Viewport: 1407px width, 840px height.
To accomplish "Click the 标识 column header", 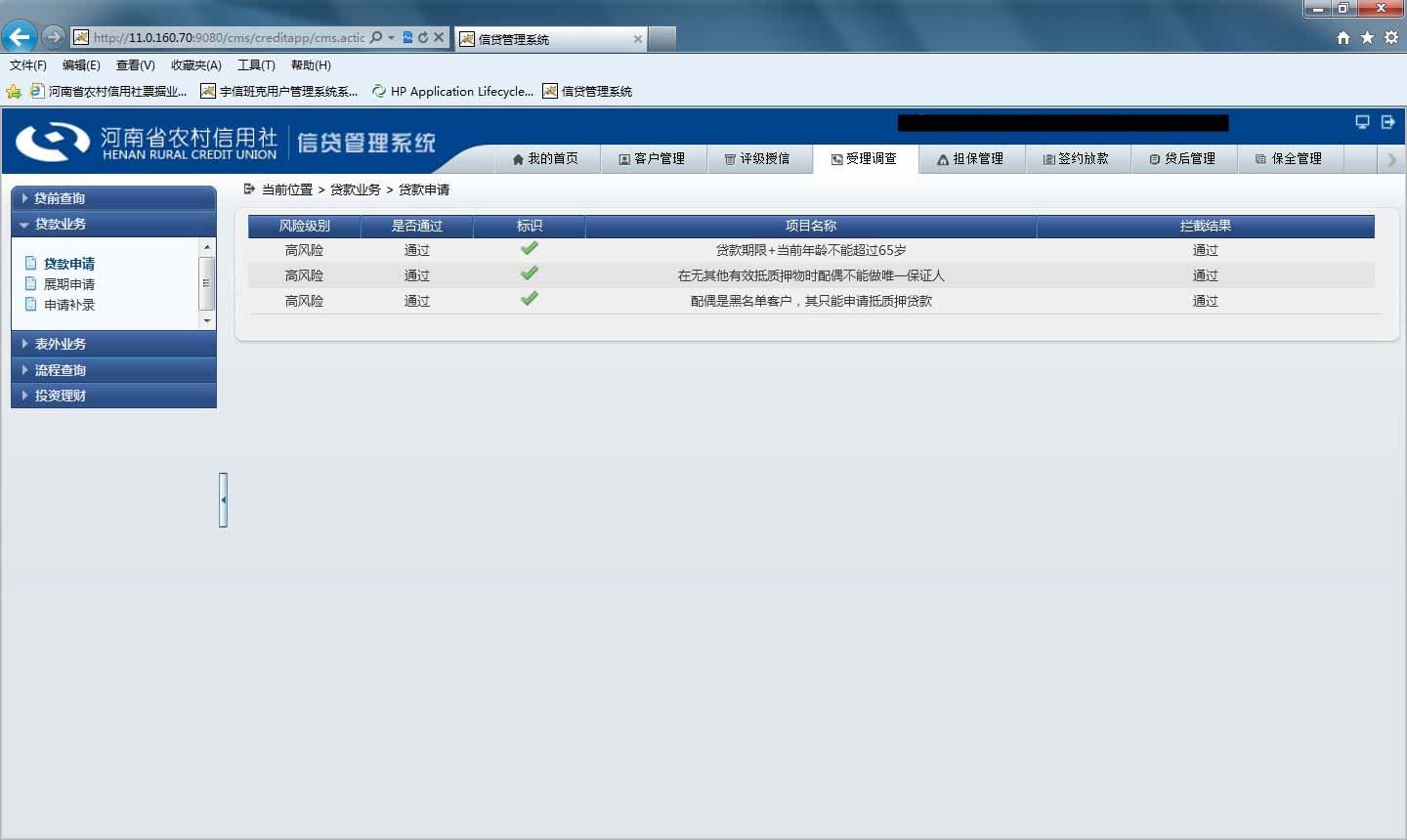I will click(x=530, y=226).
